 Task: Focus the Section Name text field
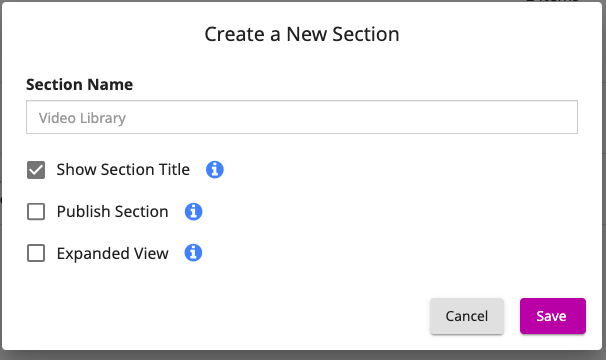coord(302,117)
